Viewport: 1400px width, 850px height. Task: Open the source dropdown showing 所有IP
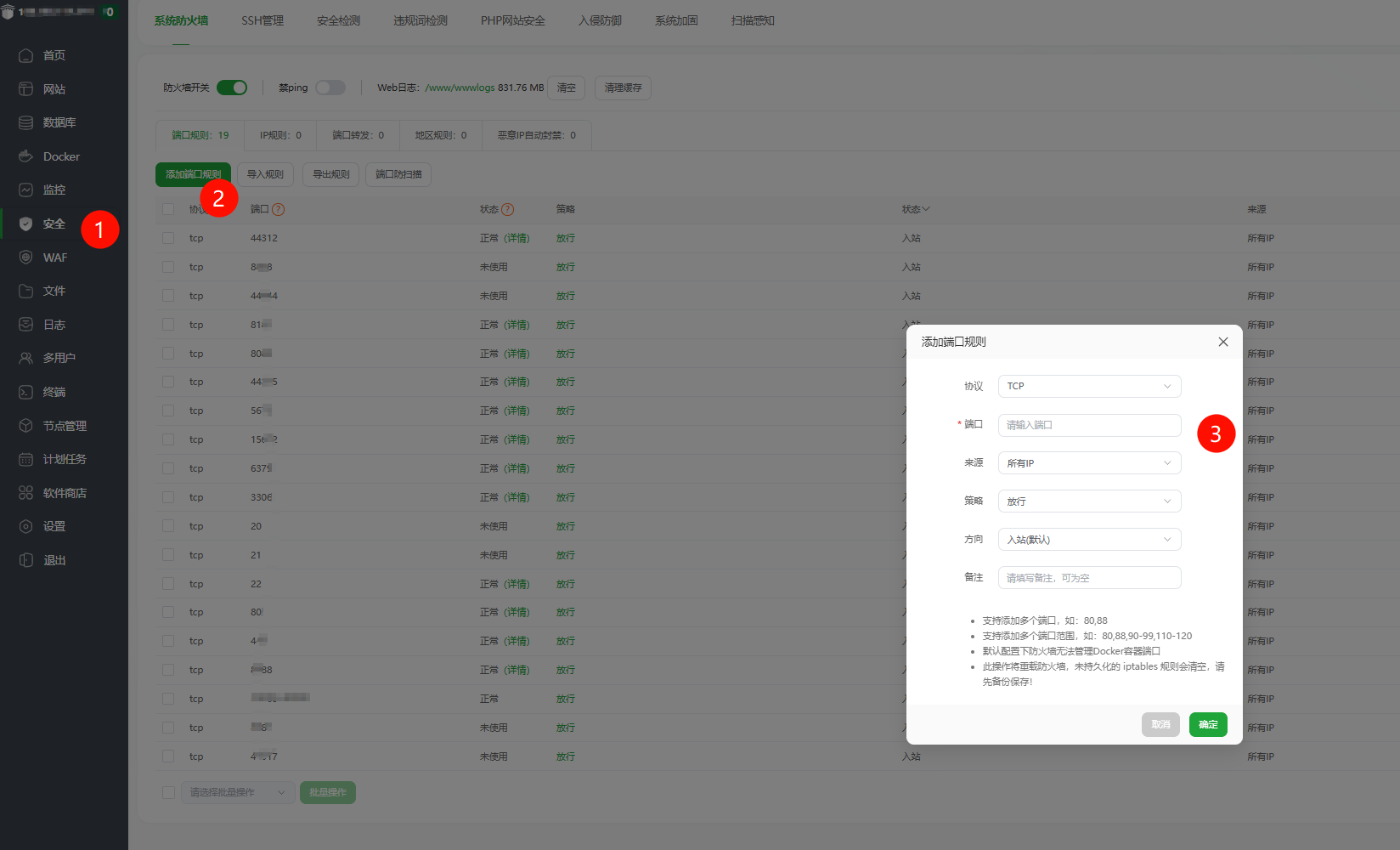pos(1089,463)
